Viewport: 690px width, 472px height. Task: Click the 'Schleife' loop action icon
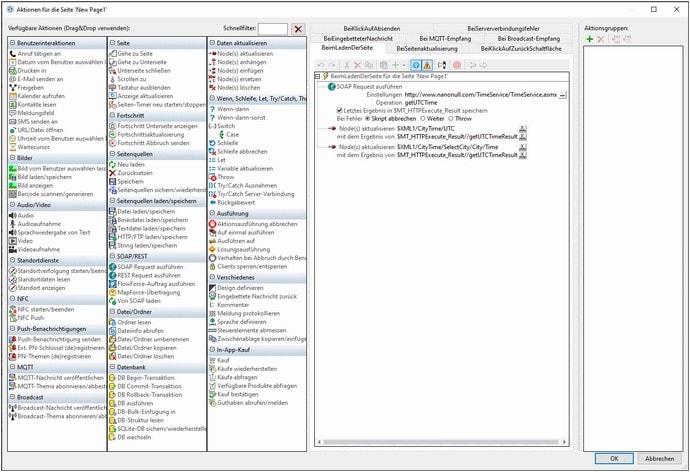[x=213, y=143]
